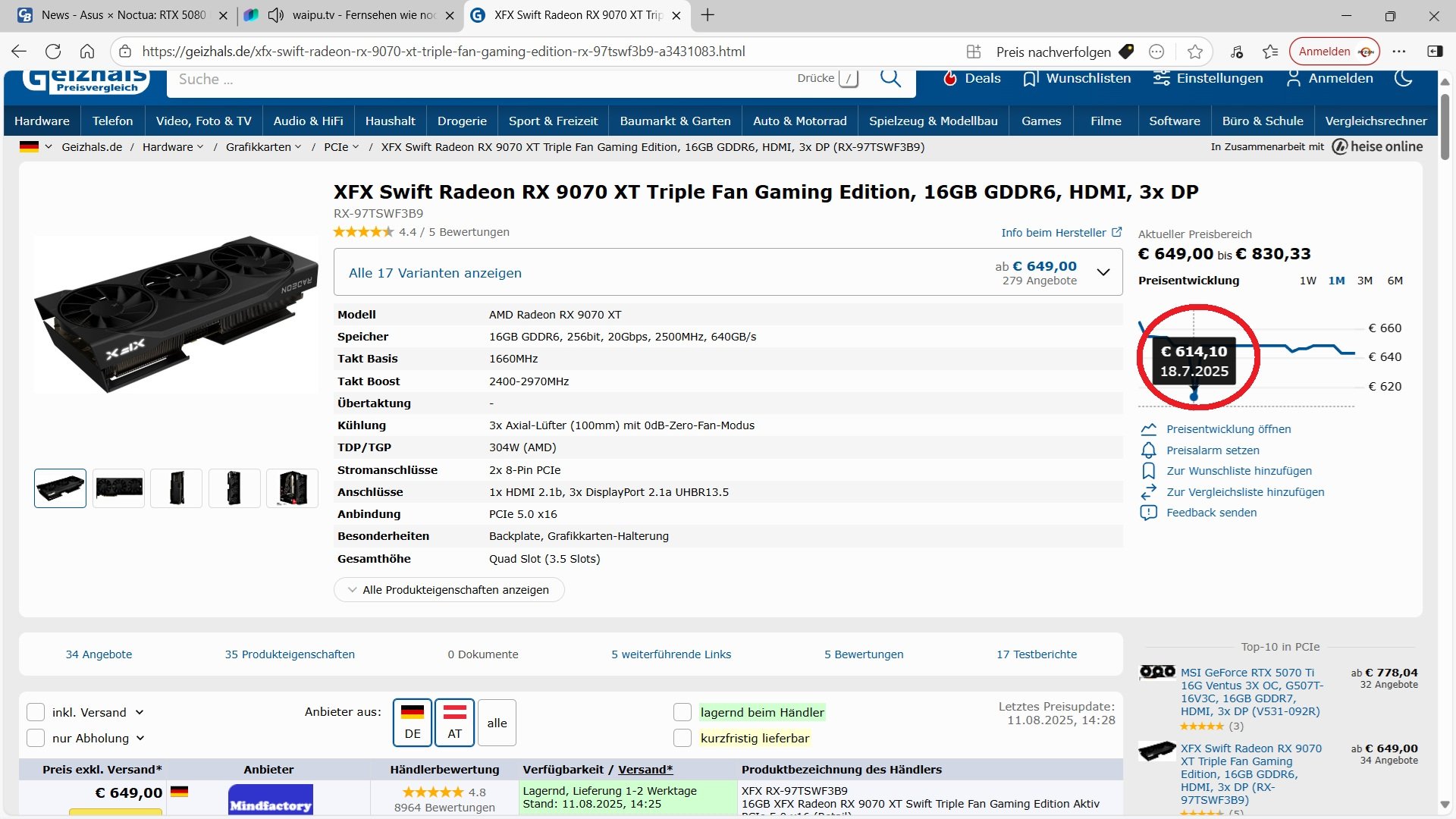Click the search magnifier icon
Screen dimensions: 1456x819
tap(890, 78)
